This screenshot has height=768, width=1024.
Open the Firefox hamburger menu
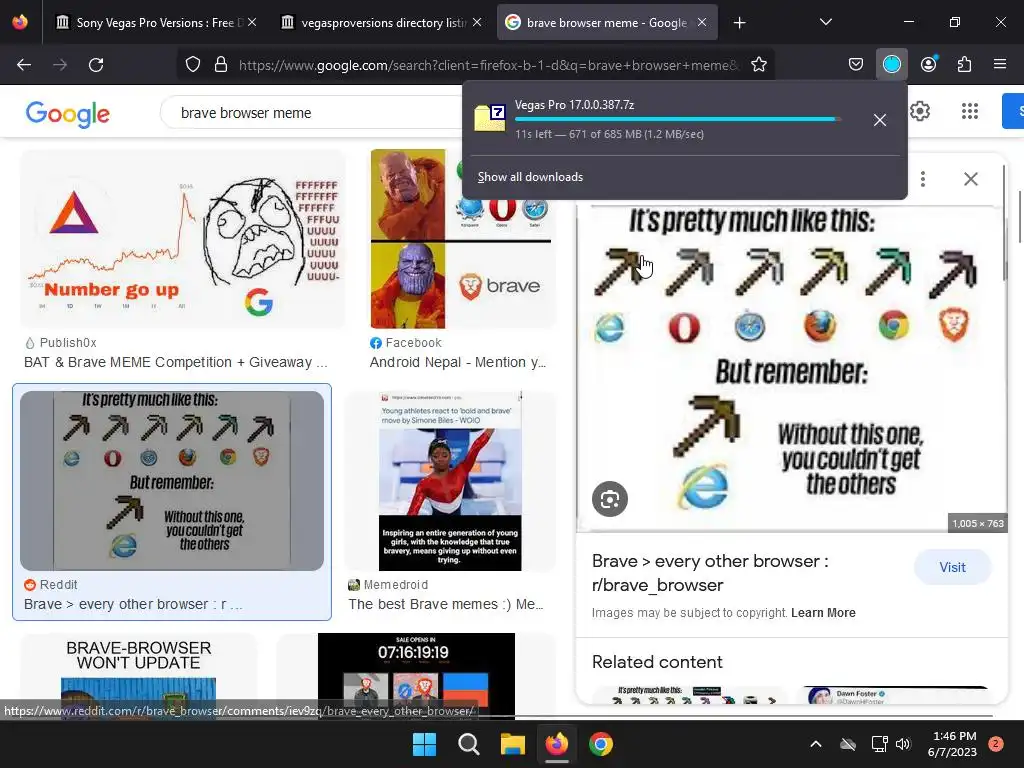1000,65
